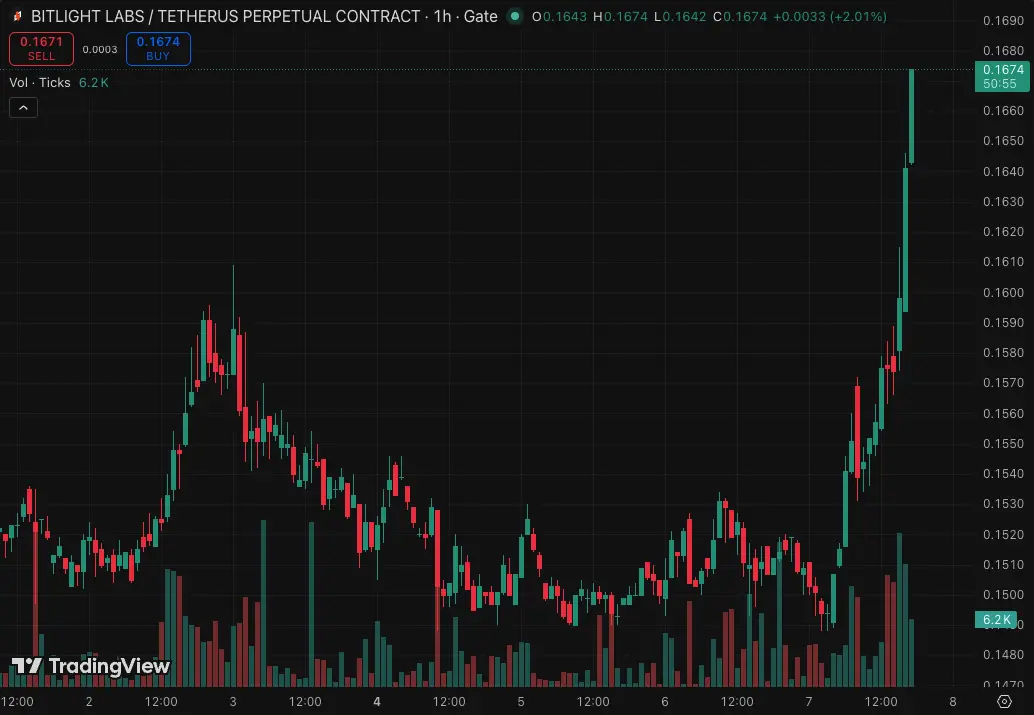Image resolution: width=1034 pixels, height=715 pixels.
Task: Click date label 3 on time axis
Action: point(233,702)
